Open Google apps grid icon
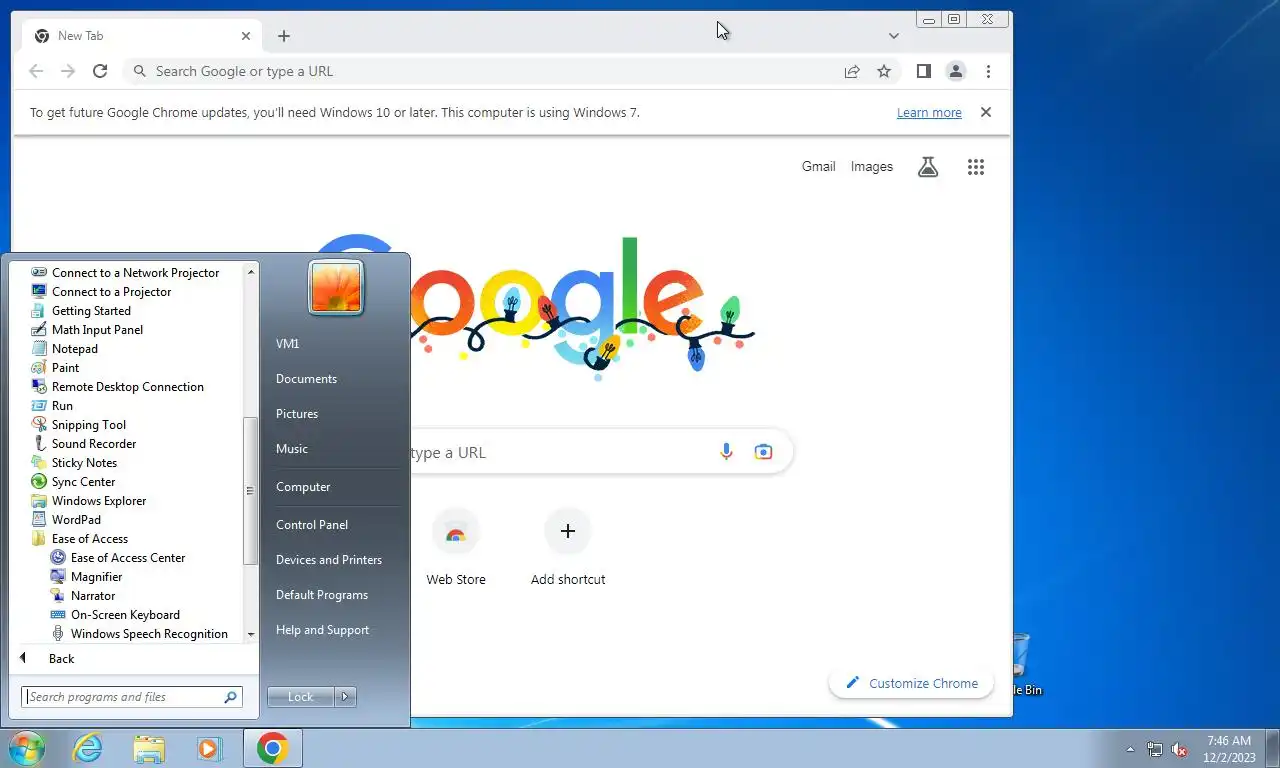 point(976,167)
